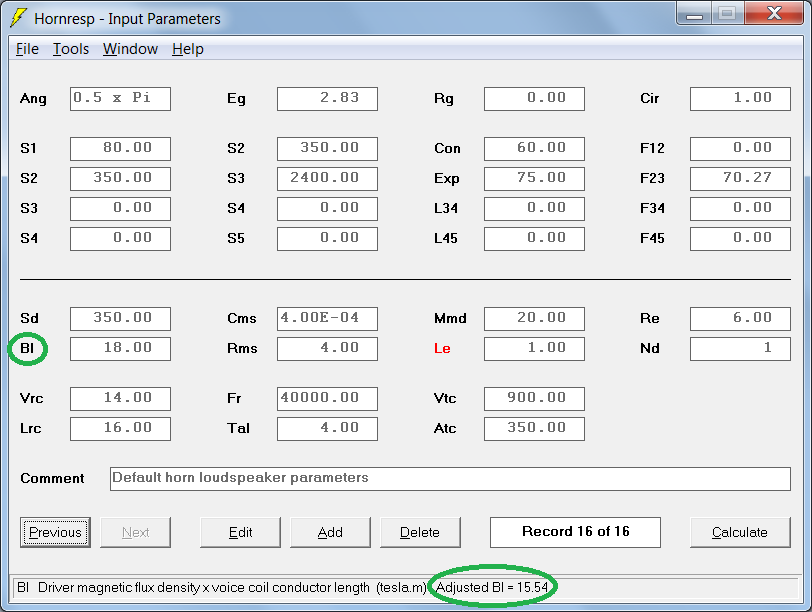This screenshot has height=612, width=812.
Task: Click the Cms field with 4.00E-04
Action: (x=327, y=319)
